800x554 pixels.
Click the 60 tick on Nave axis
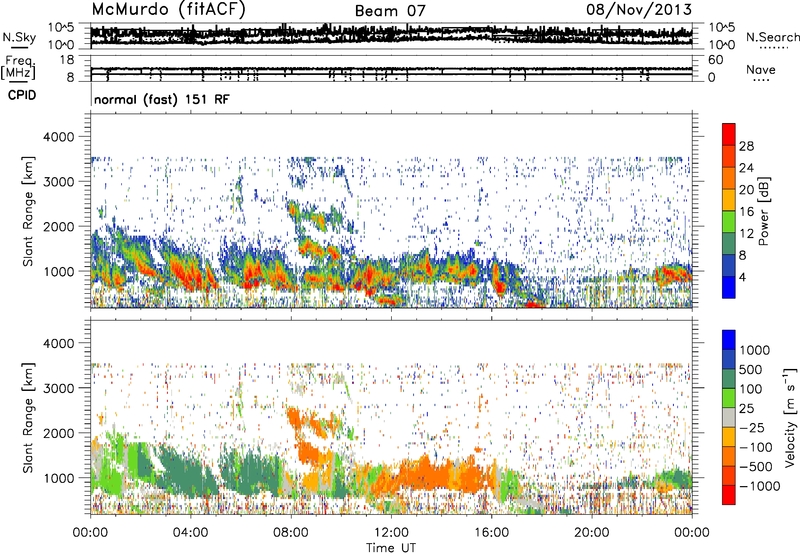[x=715, y=60]
